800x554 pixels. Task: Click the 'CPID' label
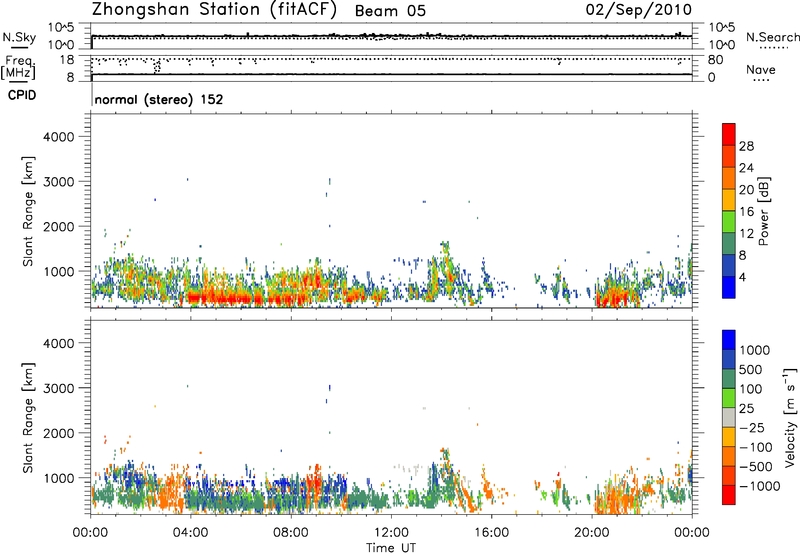pyautogui.click(x=21, y=95)
